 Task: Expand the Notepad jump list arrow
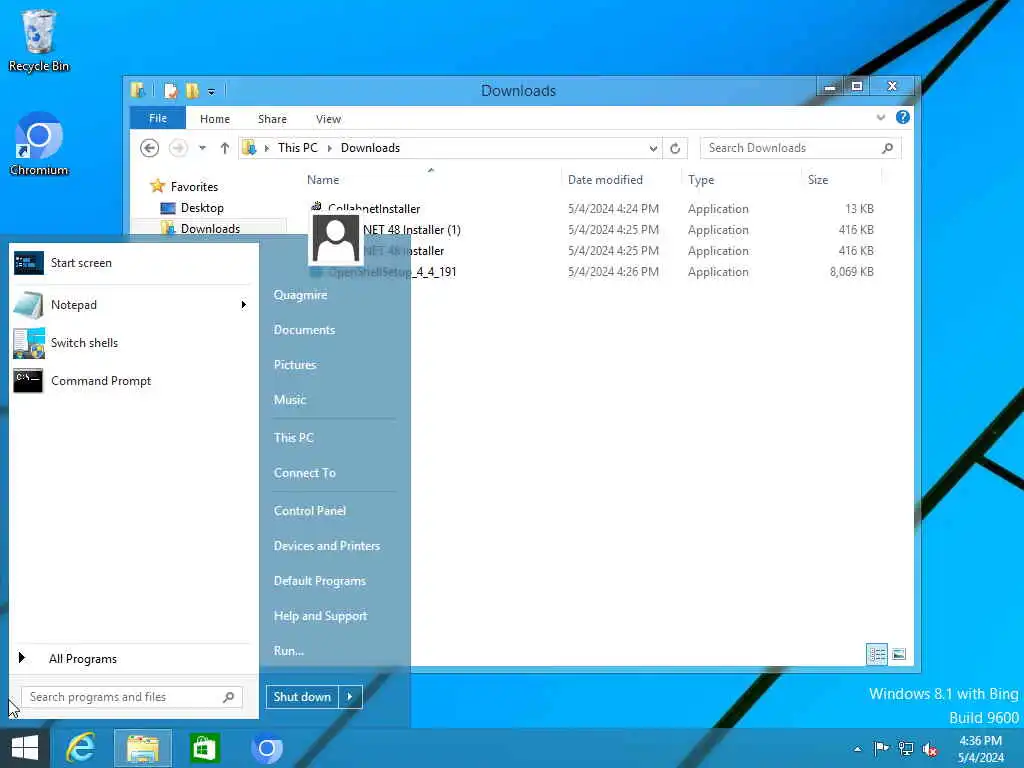(x=244, y=304)
